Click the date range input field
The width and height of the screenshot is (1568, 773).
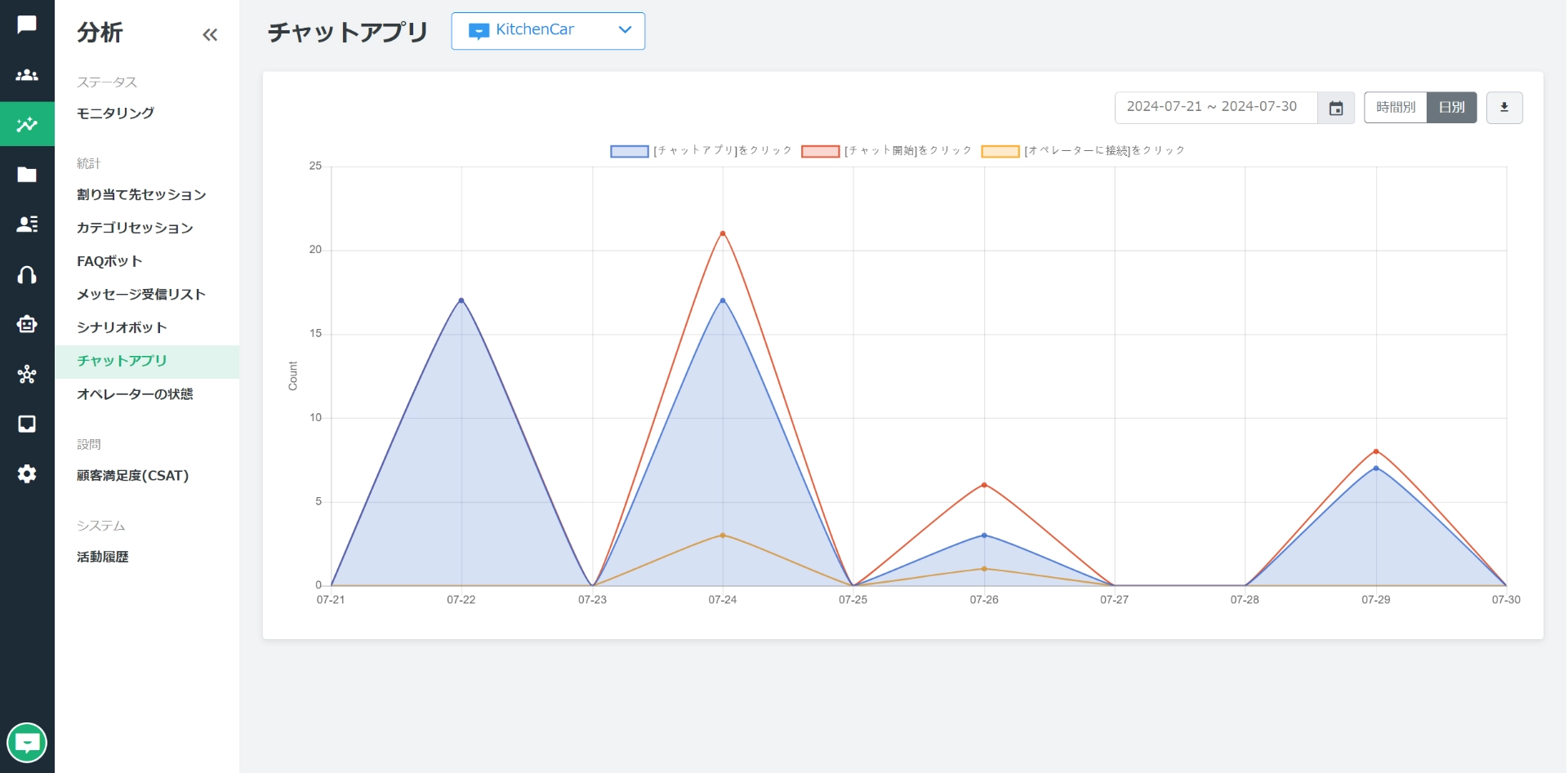(1216, 108)
